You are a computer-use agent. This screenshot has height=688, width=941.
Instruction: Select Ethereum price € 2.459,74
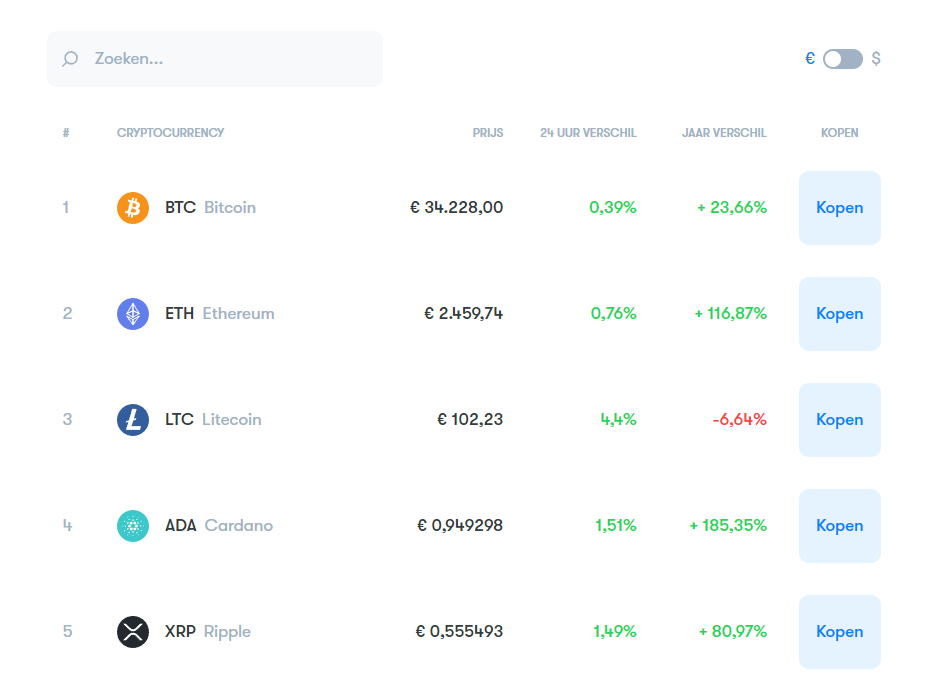(x=464, y=314)
